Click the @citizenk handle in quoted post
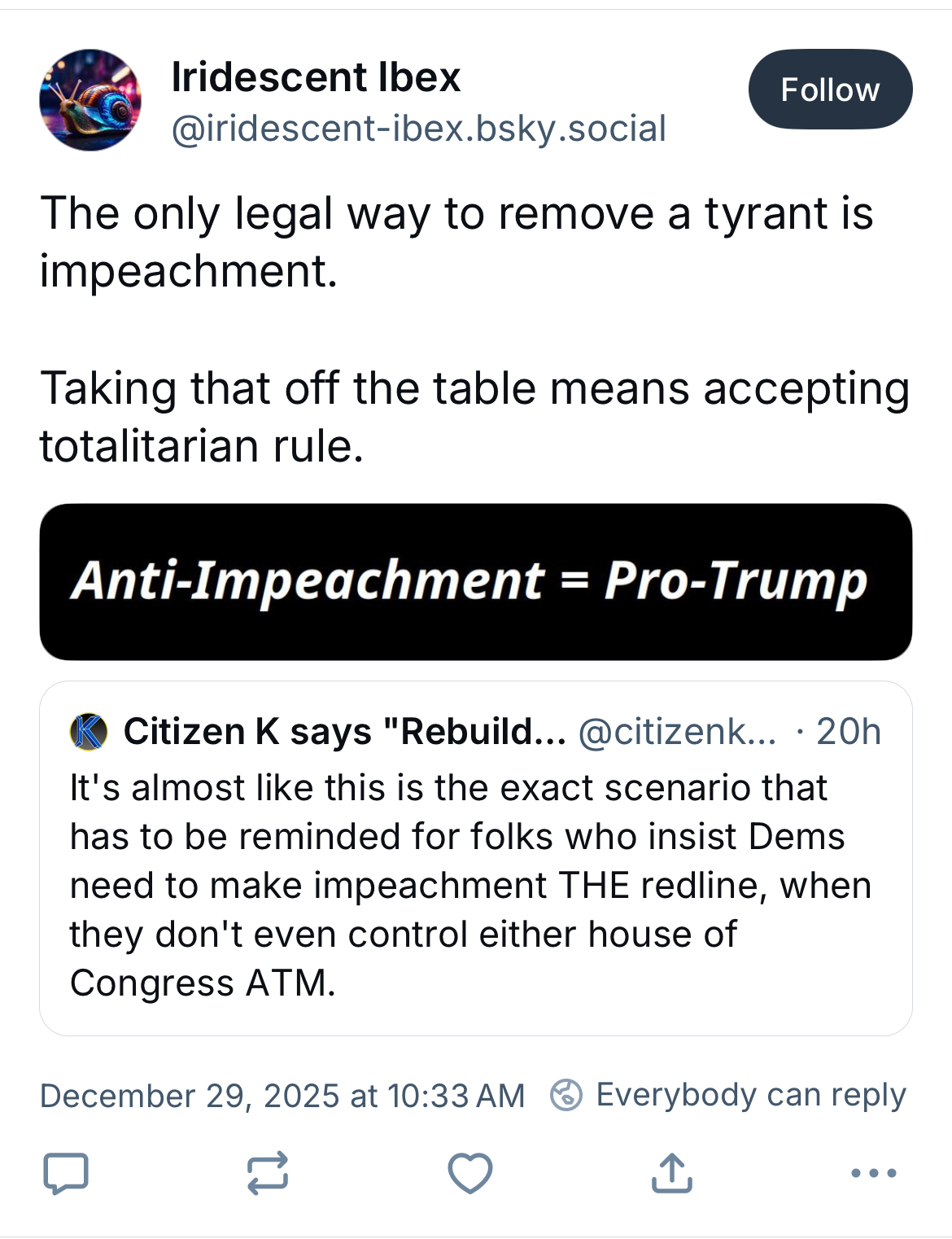This screenshot has width=952, height=1239. point(677,731)
